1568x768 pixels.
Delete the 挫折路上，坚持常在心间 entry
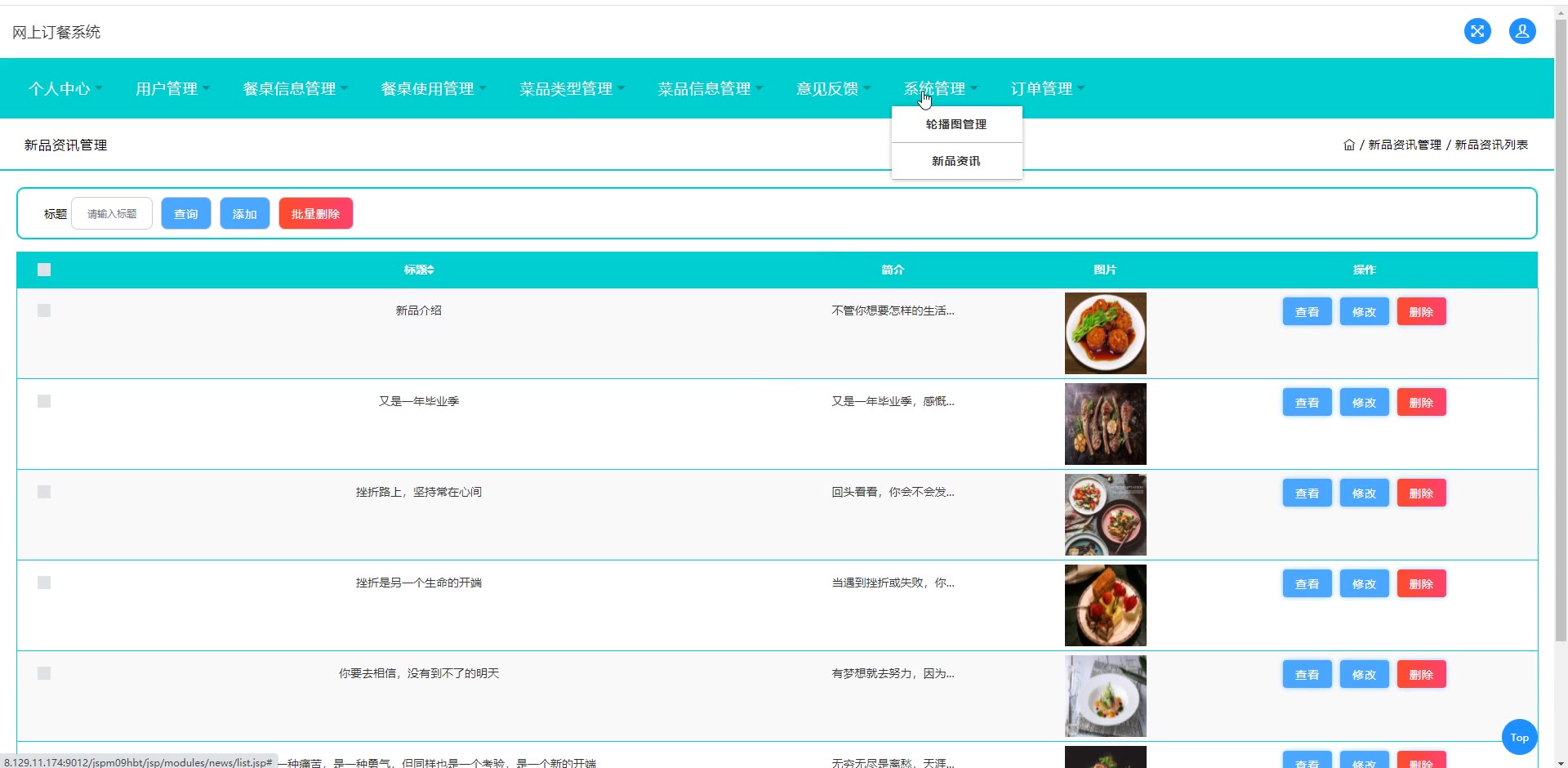[1422, 493]
